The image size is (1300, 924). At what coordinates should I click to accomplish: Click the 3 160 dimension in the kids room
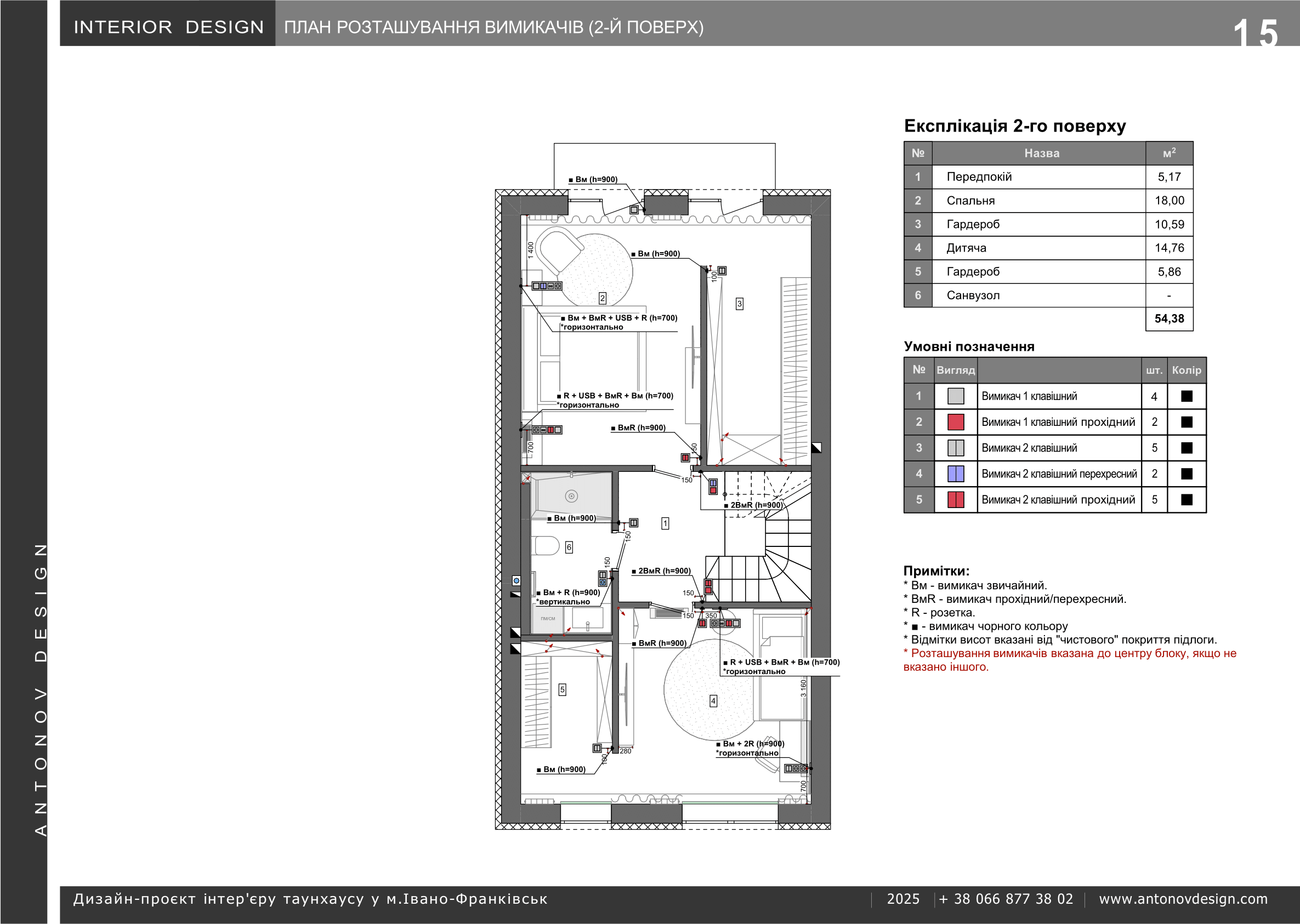click(803, 688)
